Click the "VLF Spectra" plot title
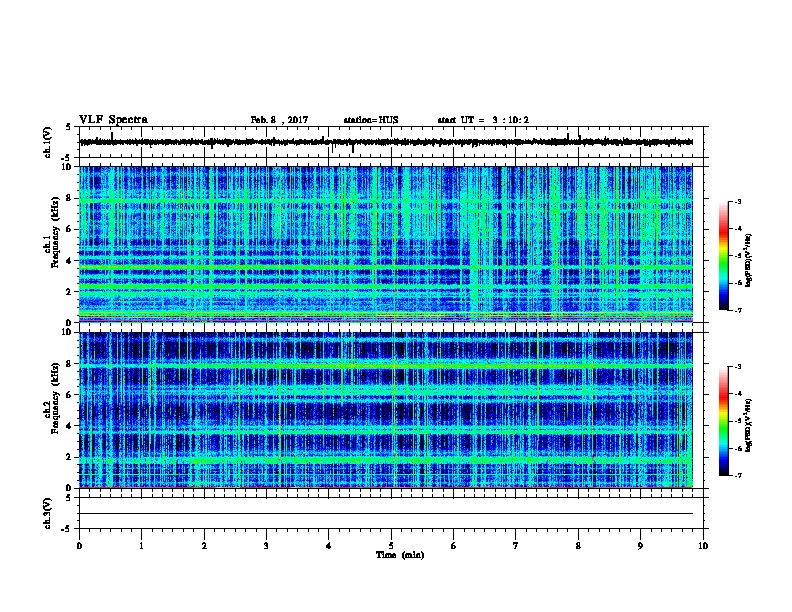 pyautogui.click(x=113, y=120)
